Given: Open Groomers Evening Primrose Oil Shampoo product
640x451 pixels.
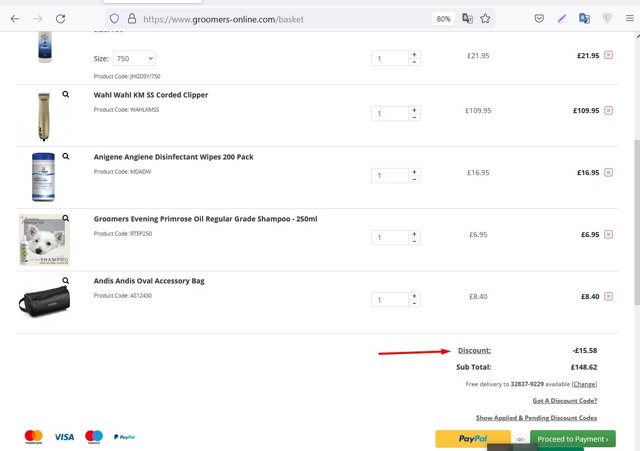Looking at the screenshot, I should coord(205,219).
